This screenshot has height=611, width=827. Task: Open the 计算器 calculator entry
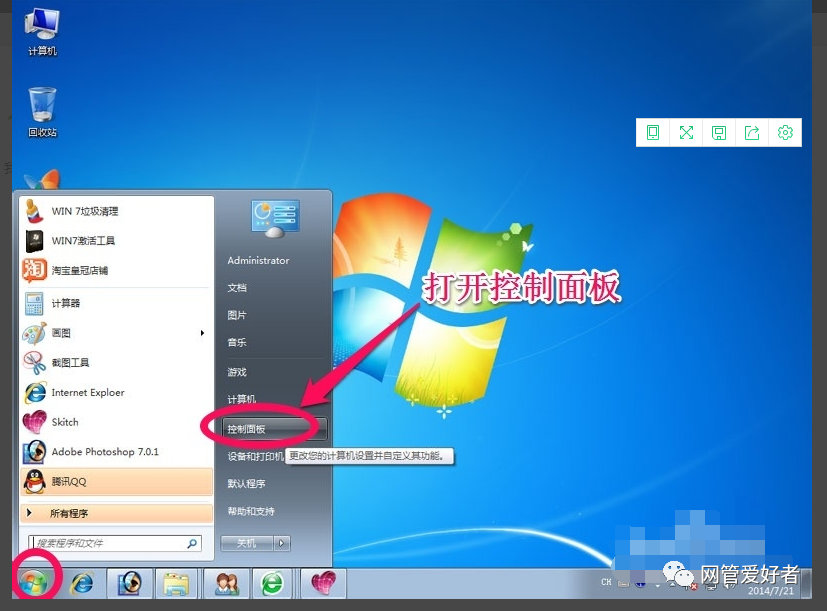pyautogui.click(x=116, y=303)
